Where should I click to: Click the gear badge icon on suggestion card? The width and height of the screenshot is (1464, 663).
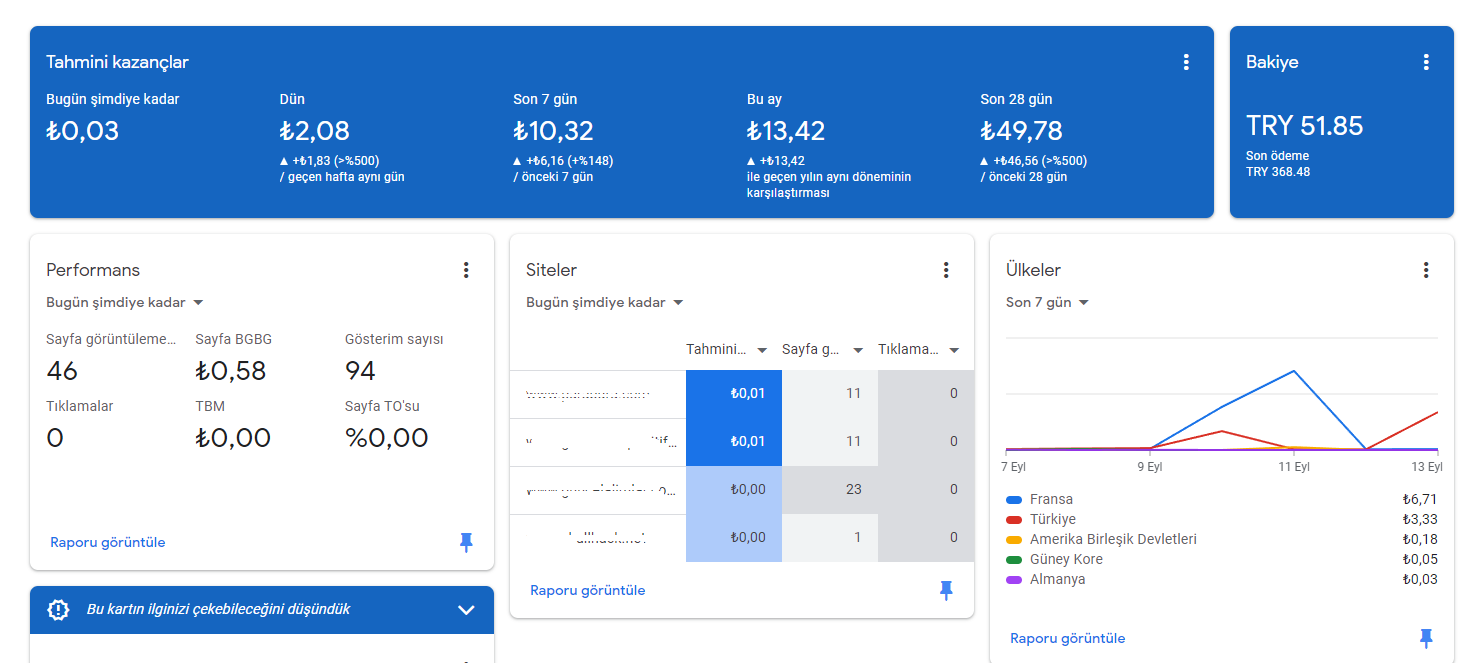pyautogui.click(x=59, y=610)
